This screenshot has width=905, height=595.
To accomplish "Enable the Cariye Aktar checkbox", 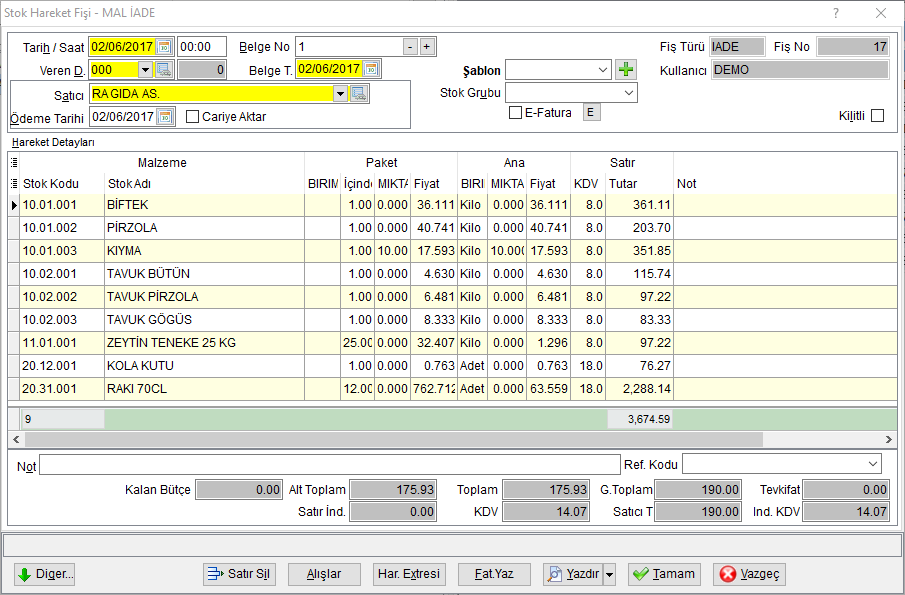I will click(x=192, y=117).
